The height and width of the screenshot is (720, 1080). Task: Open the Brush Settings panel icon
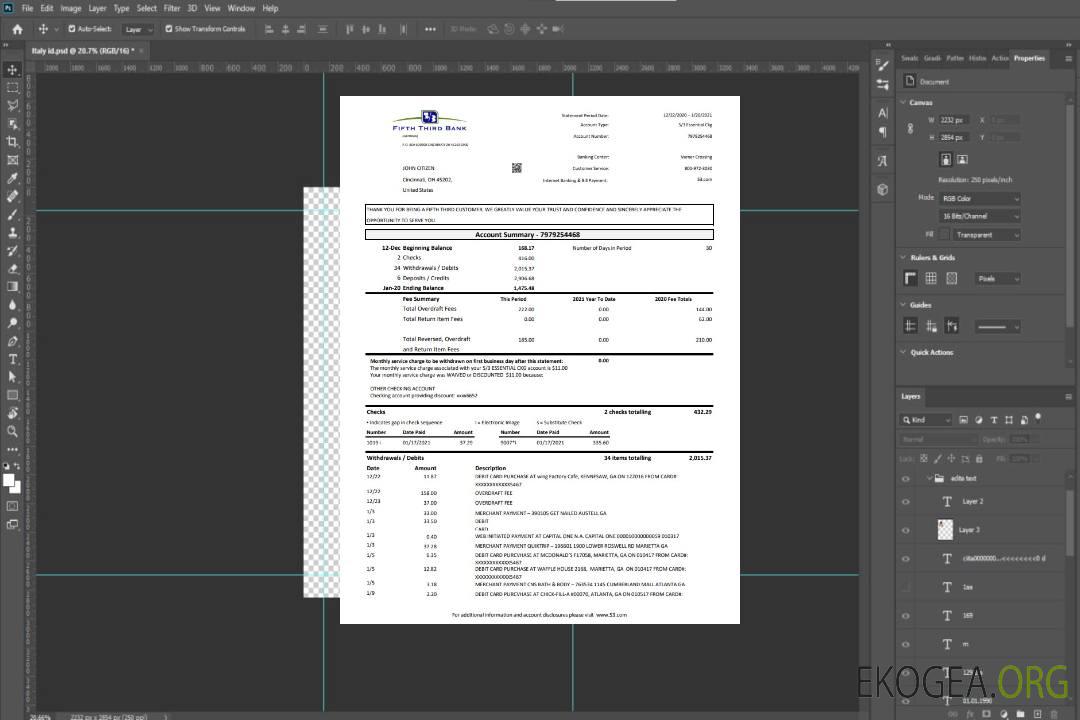click(x=882, y=65)
